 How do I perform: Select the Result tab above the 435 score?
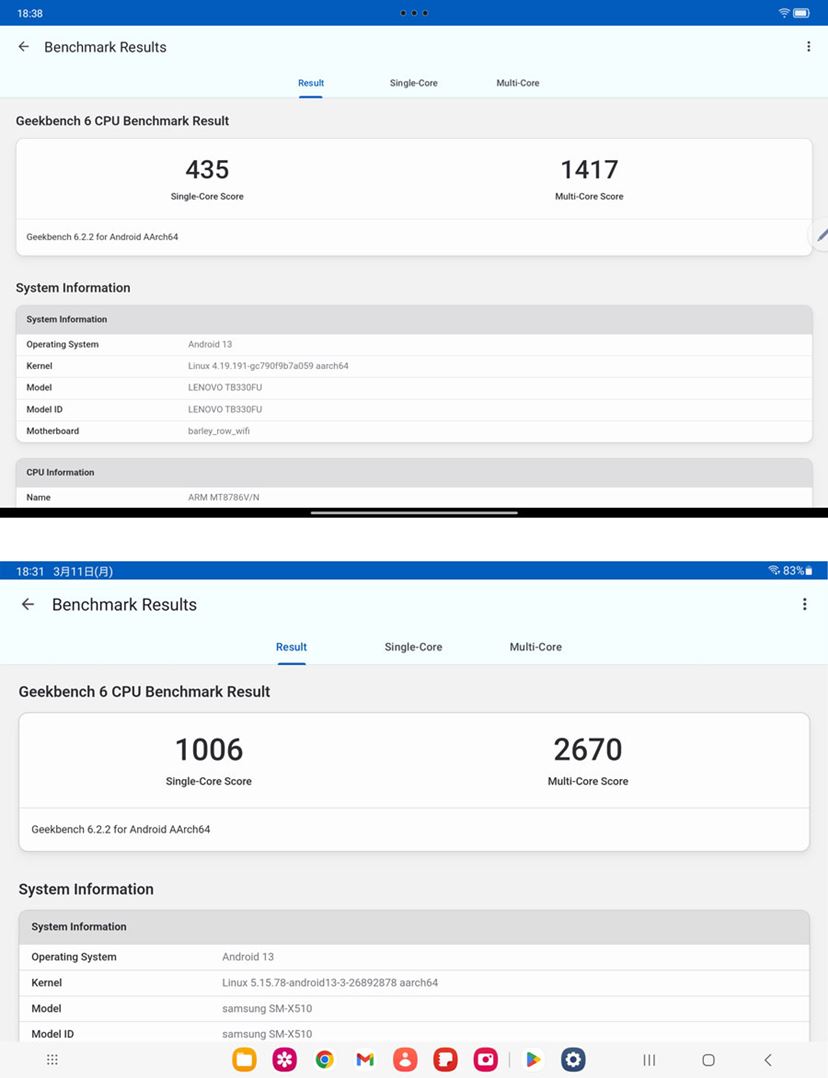point(311,83)
